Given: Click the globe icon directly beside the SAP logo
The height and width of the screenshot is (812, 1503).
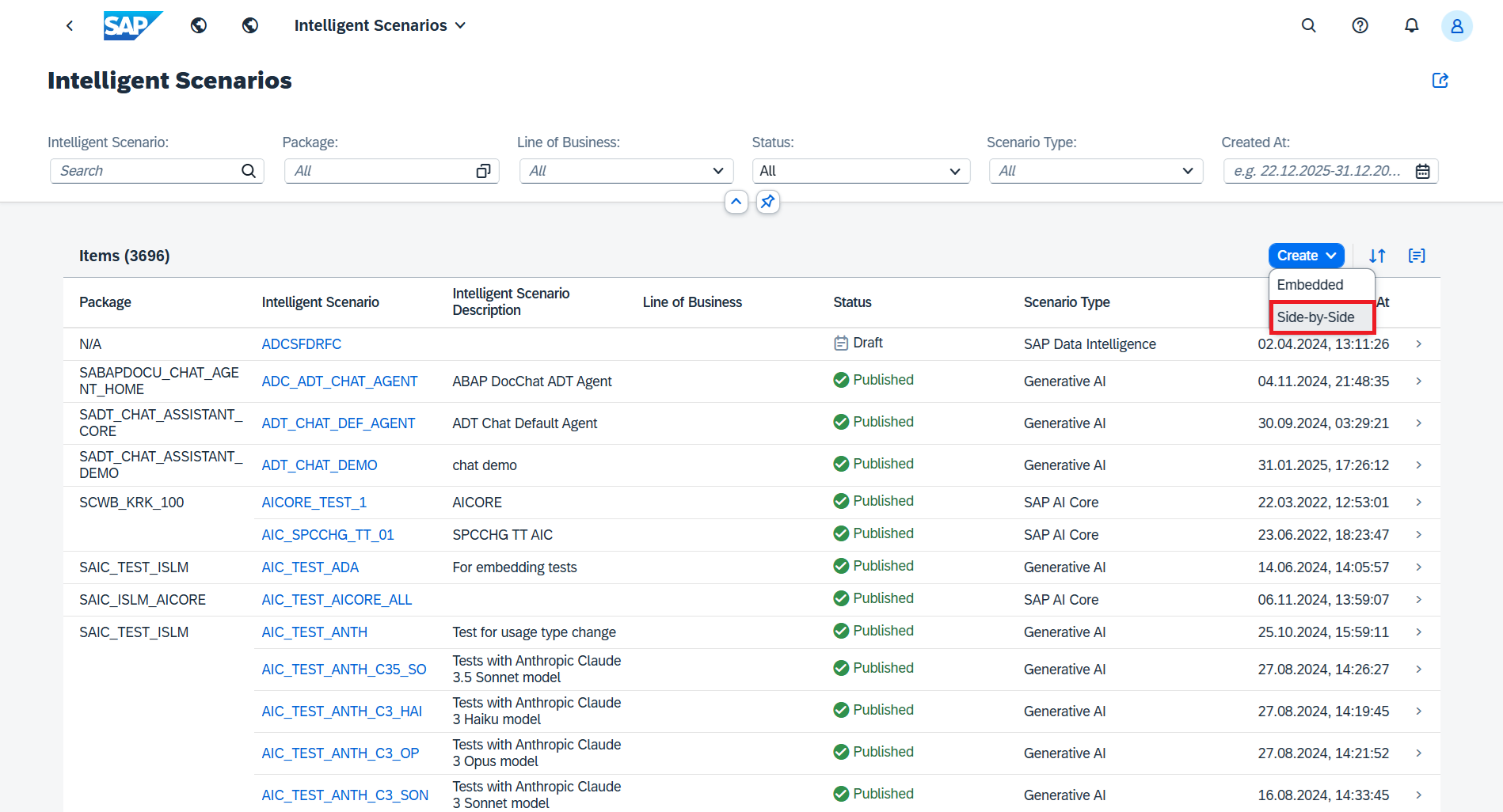Looking at the screenshot, I should [199, 25].
